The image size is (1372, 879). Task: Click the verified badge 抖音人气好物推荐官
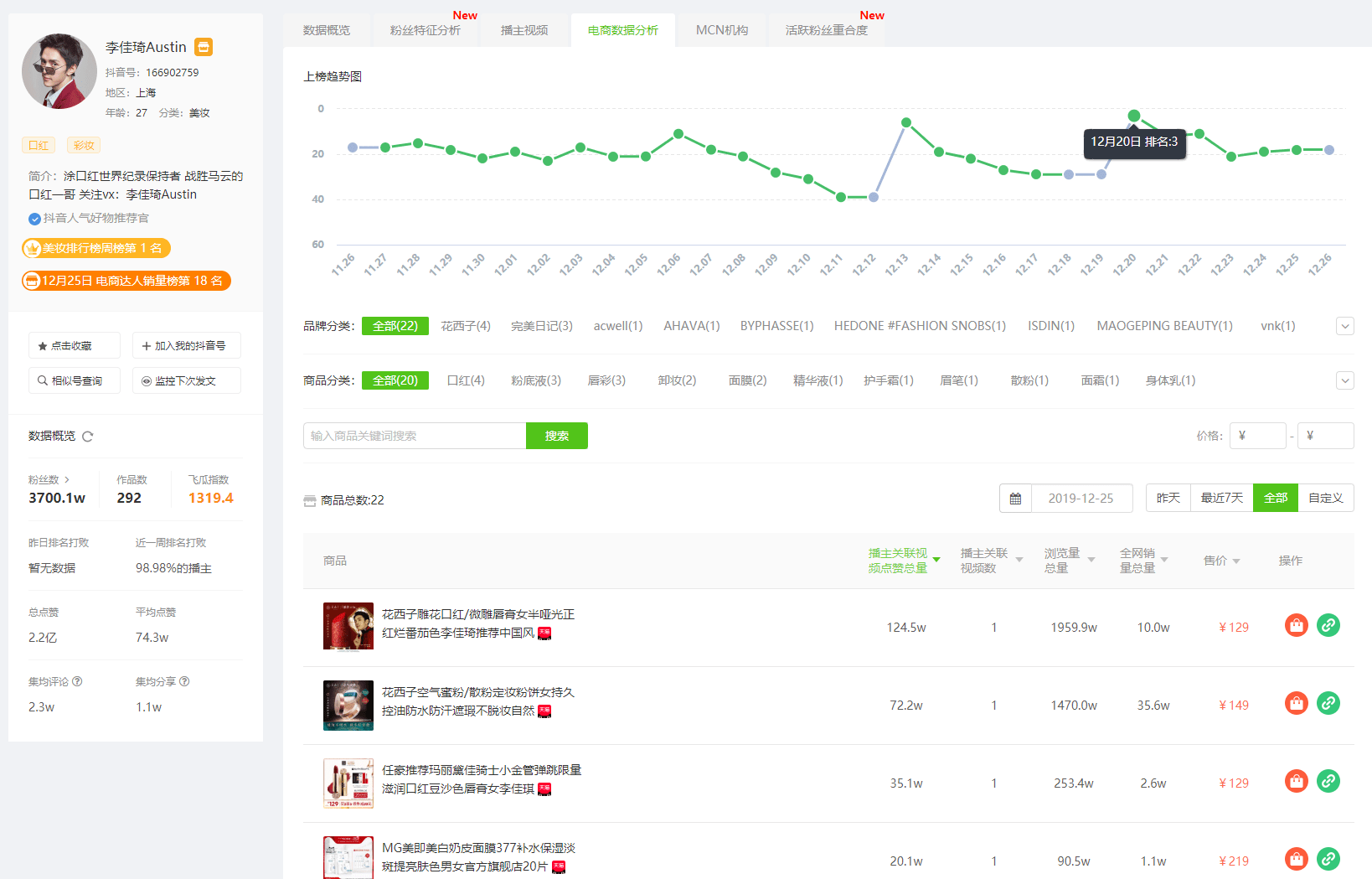pos(89,219)
